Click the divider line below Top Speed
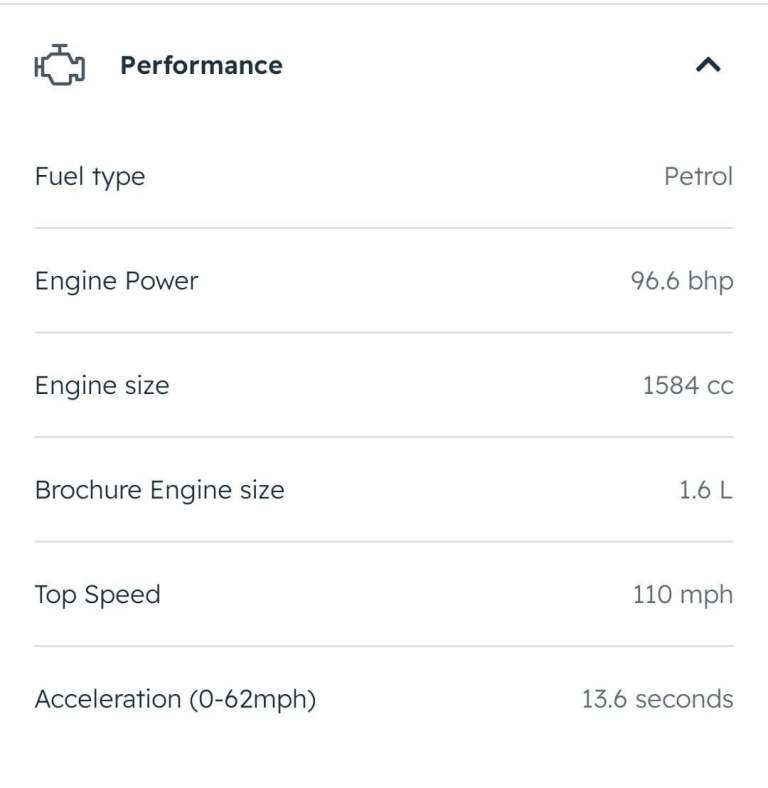 click(x=384, y=646)
